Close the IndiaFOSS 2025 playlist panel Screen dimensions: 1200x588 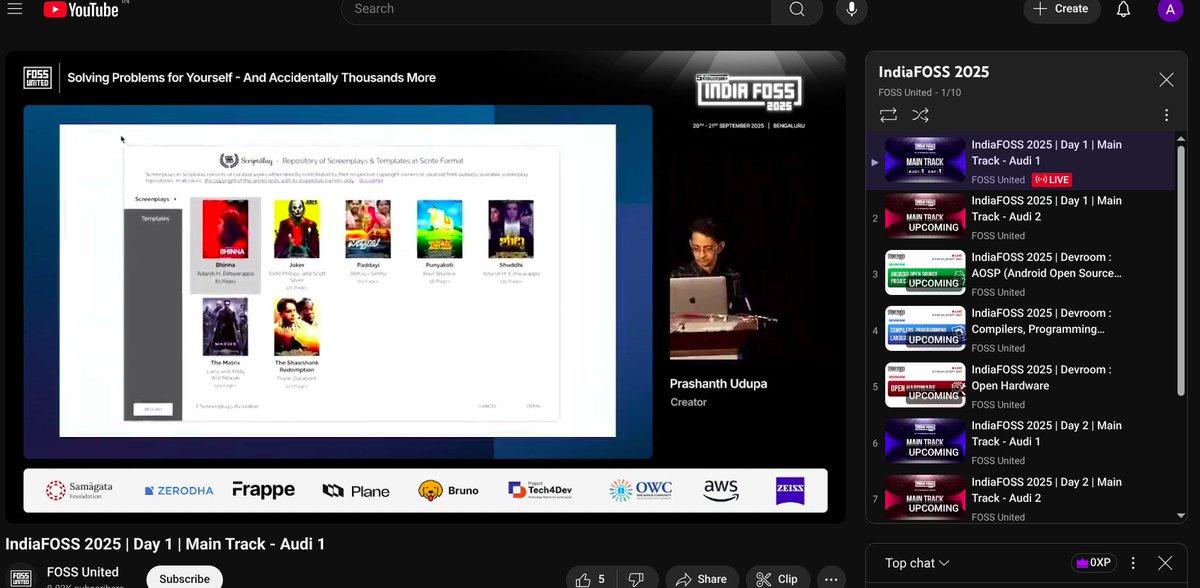tap(1166, 80)
